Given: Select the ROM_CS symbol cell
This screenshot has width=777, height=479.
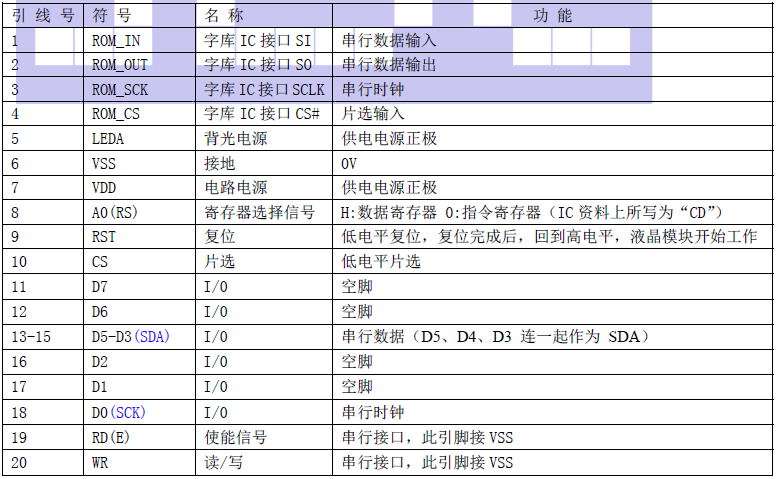Looking at the screenshot, I should (x=116, y=114).
